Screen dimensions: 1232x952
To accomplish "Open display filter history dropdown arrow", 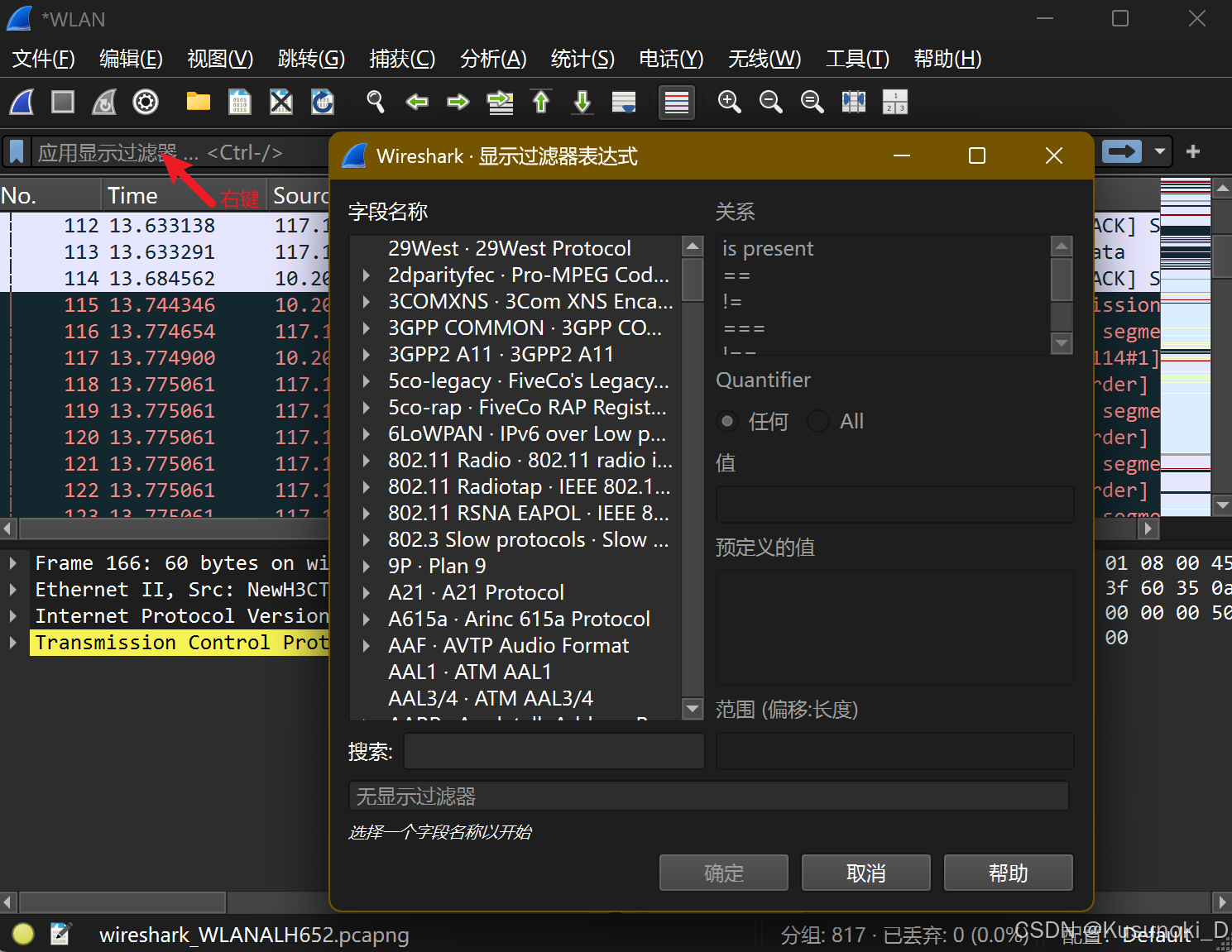I will tap(1159, 151).
